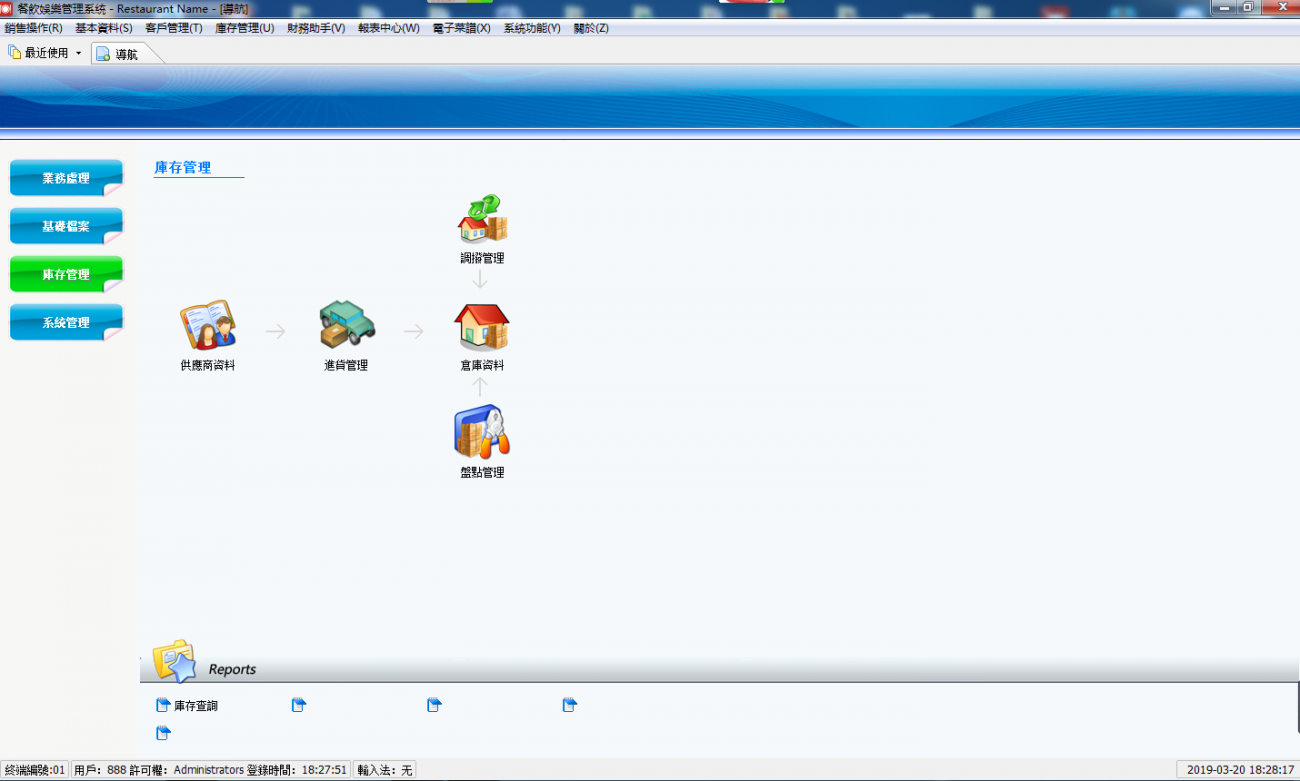Select the 業務處理 sidebar button
Viewport: 1300px width, 781px height.
tap(66, 178)
